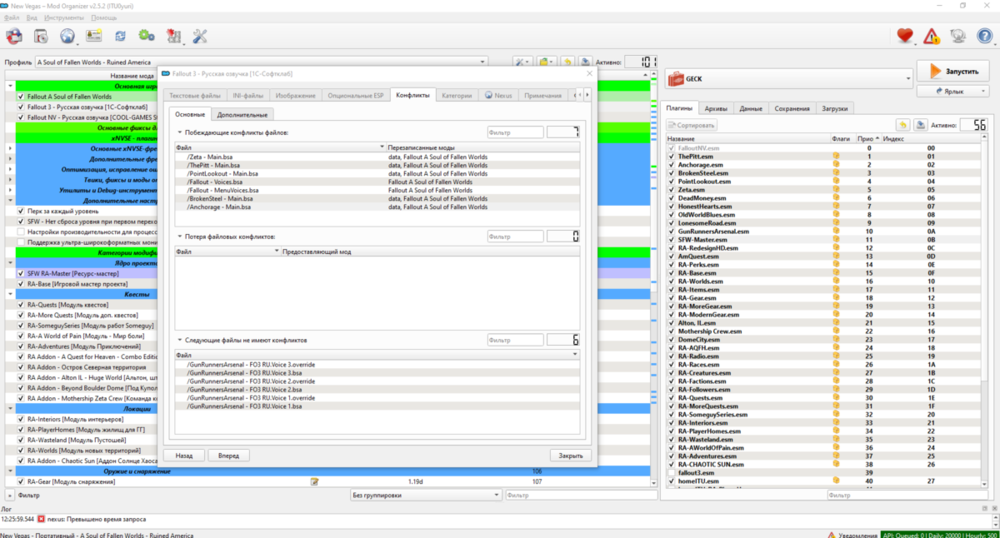Toggle checkbox for RA-Quests mod
This screenshot has width=1000, height=538.
click(x=20, y=305)
